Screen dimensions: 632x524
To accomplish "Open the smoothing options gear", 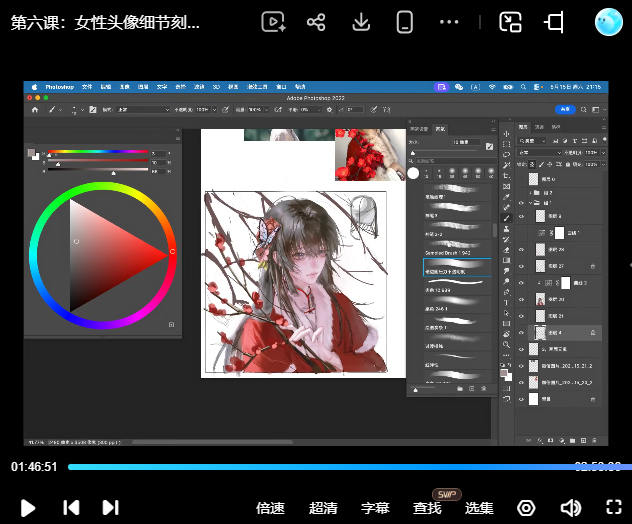I will coord(329,110).
